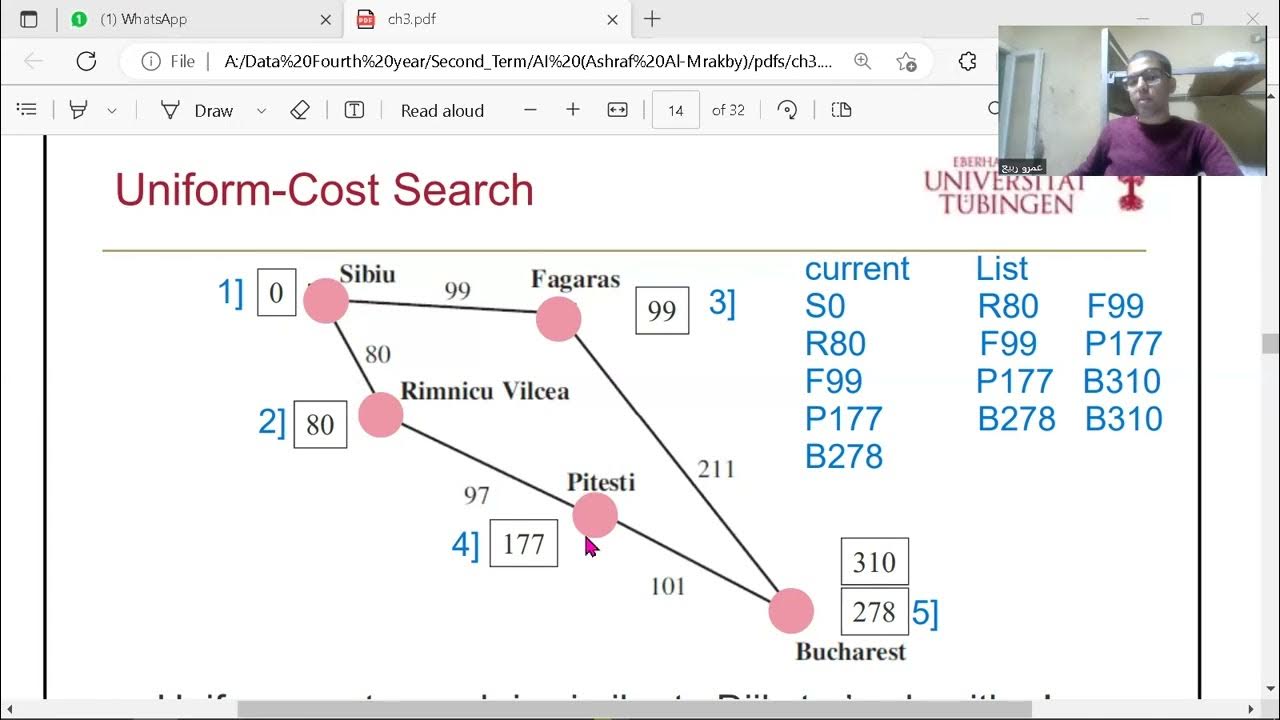Open browser extensions puzzle icon
The width and height of the screenshot is (1280, 720).
(967, 61)
